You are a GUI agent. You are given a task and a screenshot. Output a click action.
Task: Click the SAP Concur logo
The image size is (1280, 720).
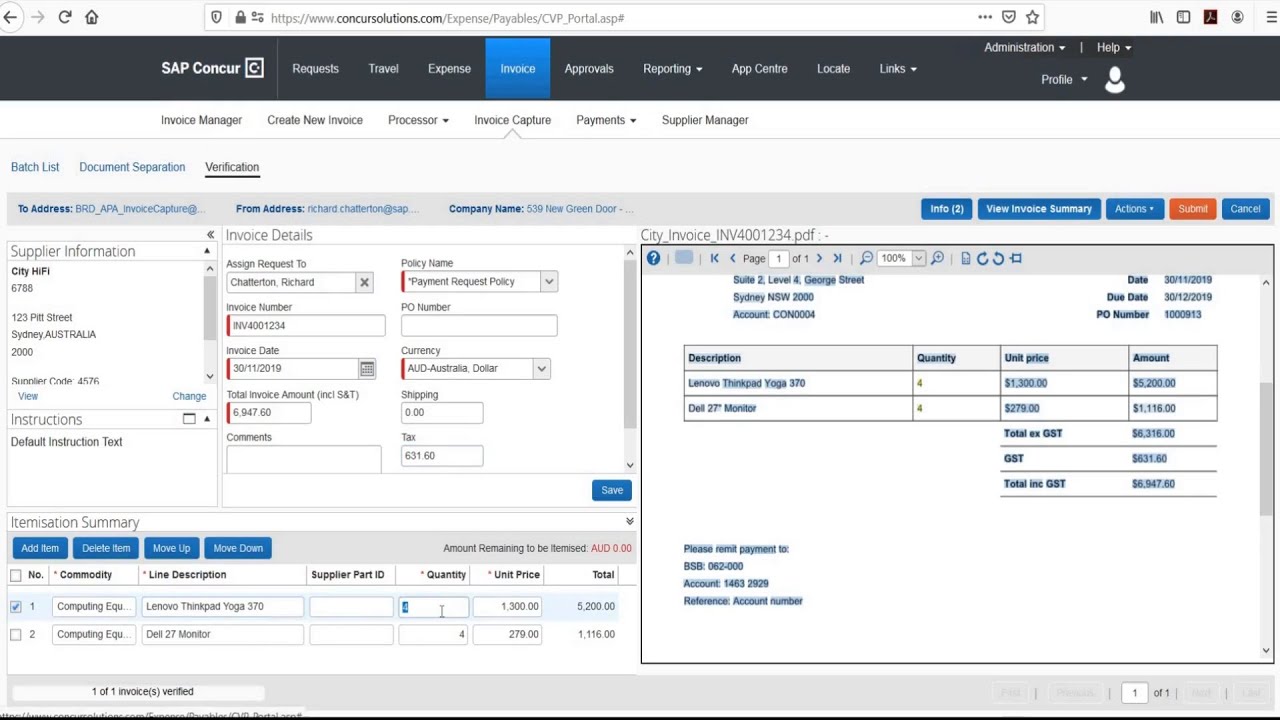tap(211, 68)
